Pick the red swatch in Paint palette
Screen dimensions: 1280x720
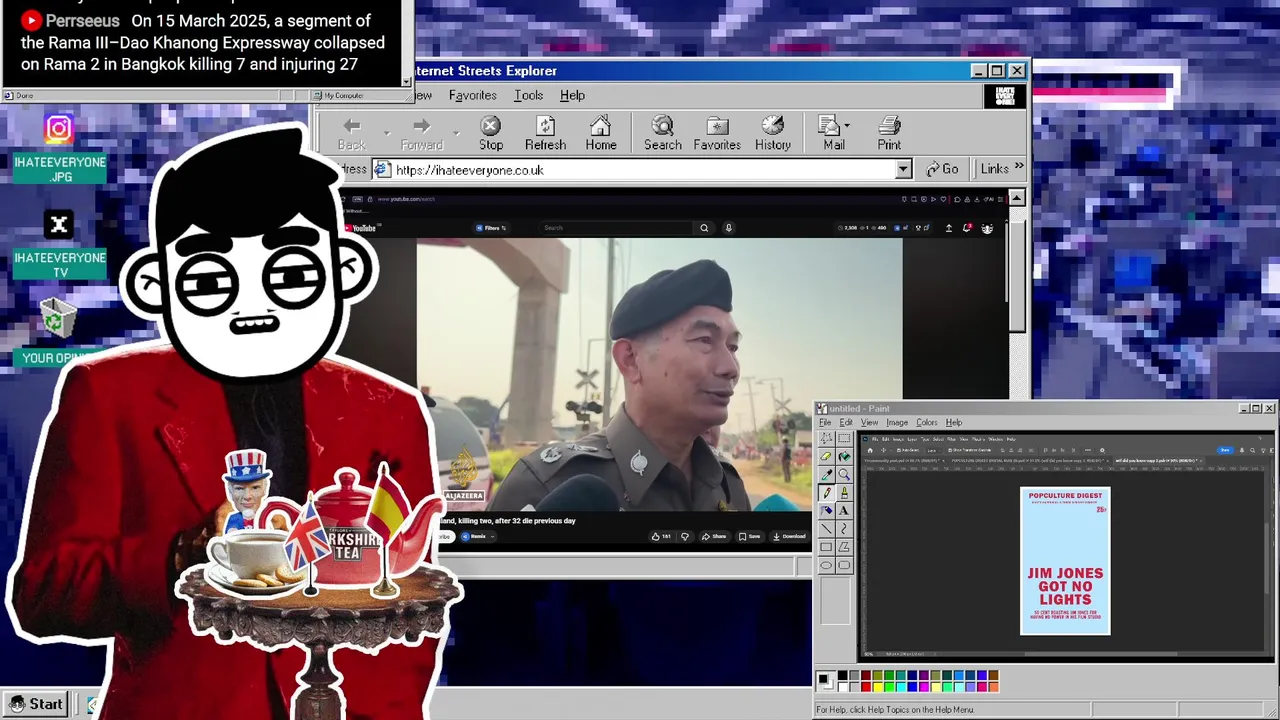[866, 687]
